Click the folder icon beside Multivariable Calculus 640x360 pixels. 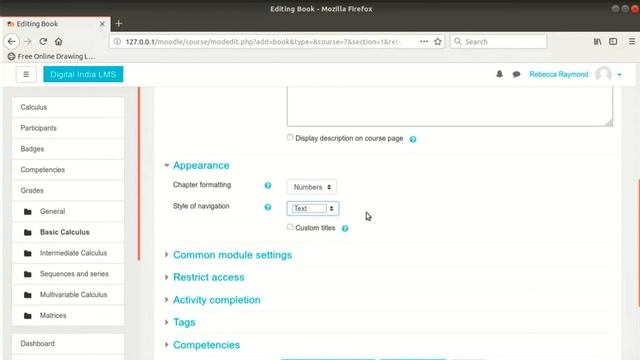[x=28, y=295]
